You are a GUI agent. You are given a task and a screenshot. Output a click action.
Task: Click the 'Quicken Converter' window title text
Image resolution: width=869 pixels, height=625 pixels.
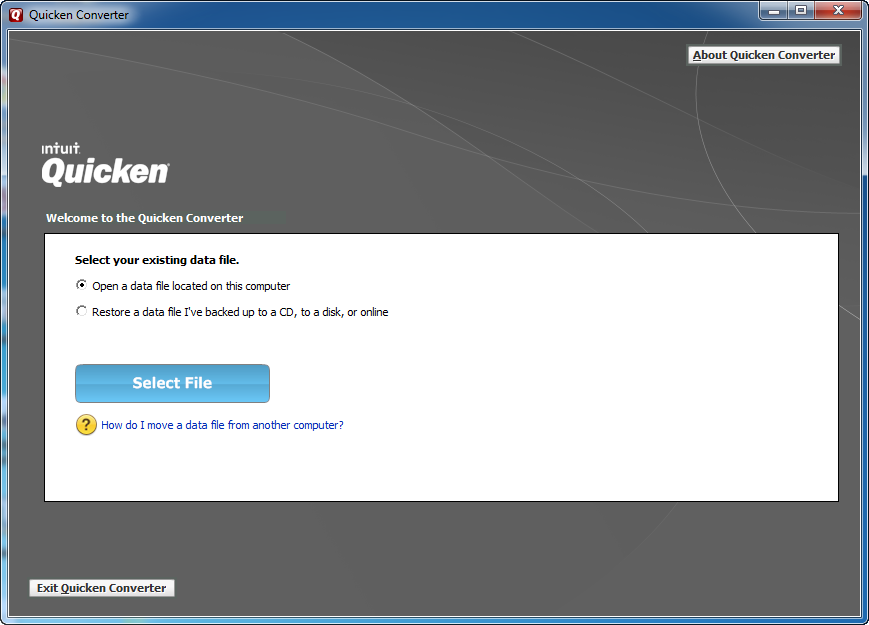(79, 15)
